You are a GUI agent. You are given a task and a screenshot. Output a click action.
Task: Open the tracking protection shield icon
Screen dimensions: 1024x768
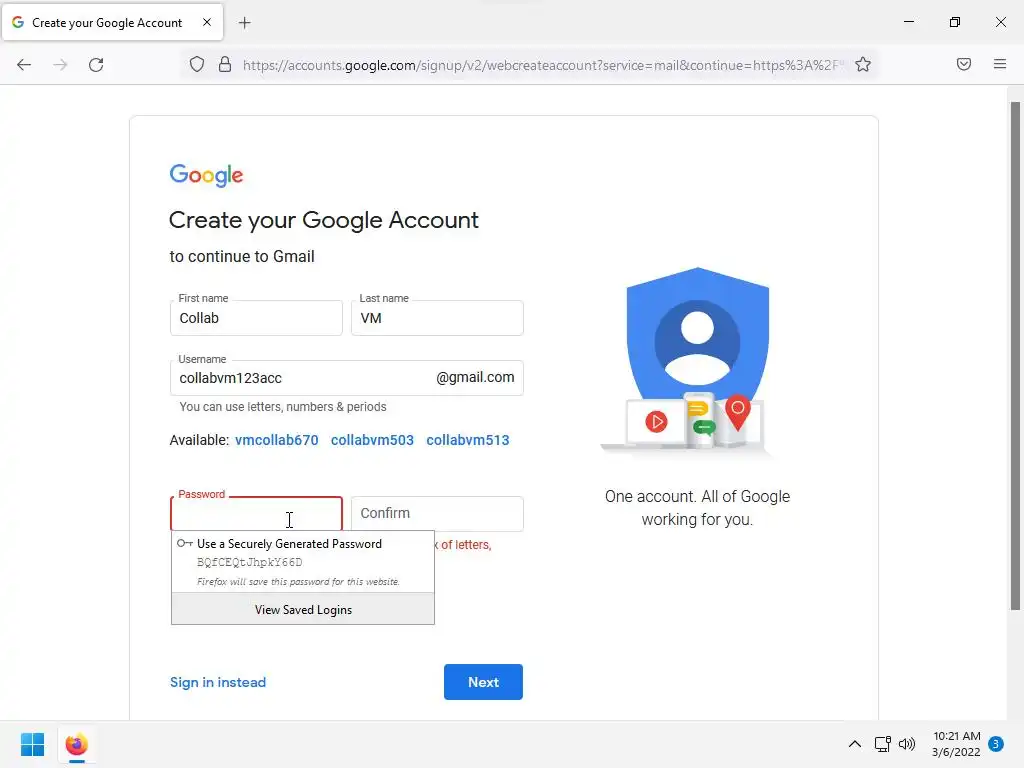pyautogui.click(x=197, y=65)
